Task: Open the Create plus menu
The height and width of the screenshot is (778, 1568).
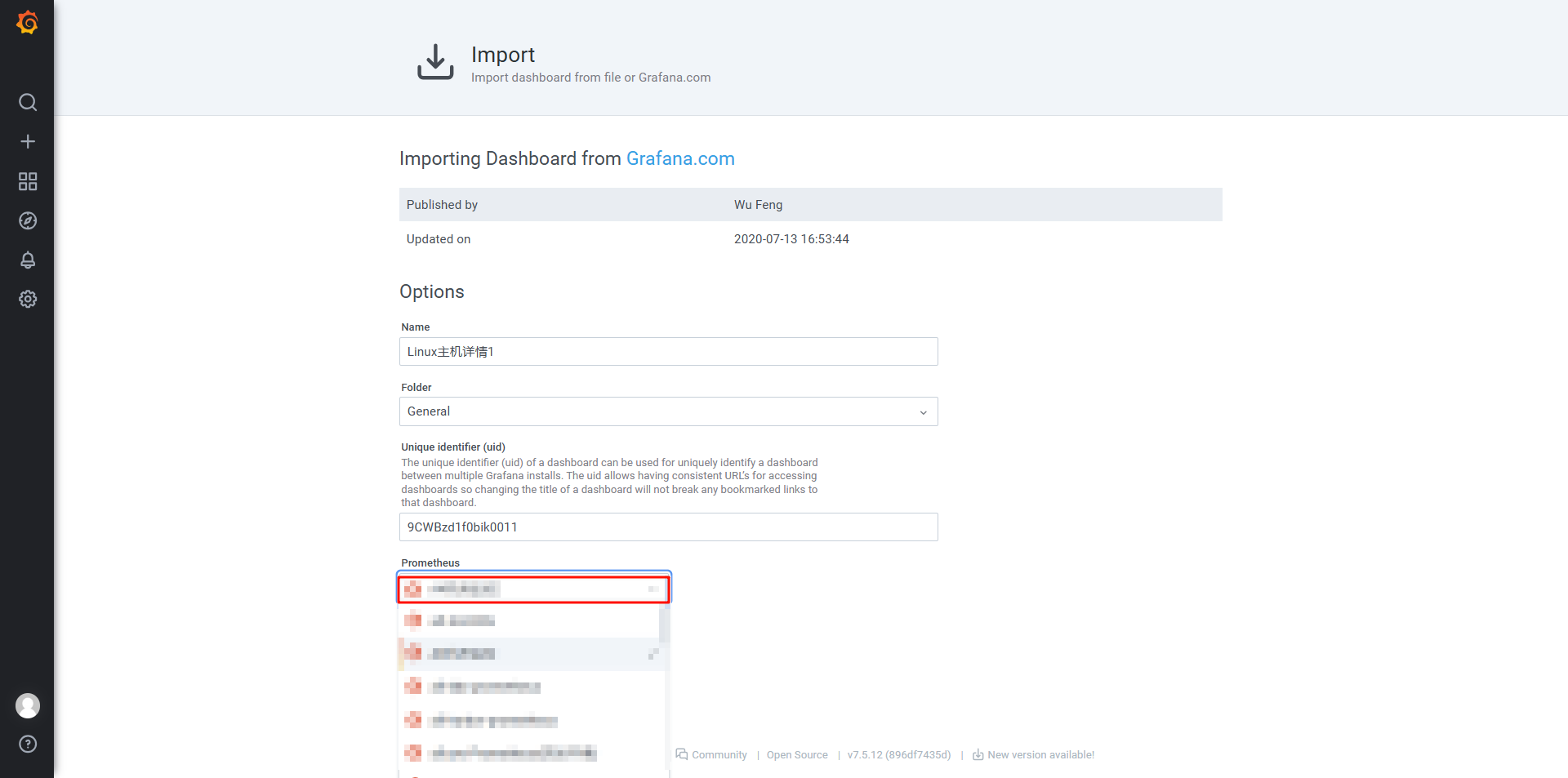Action: coord(28,141)
